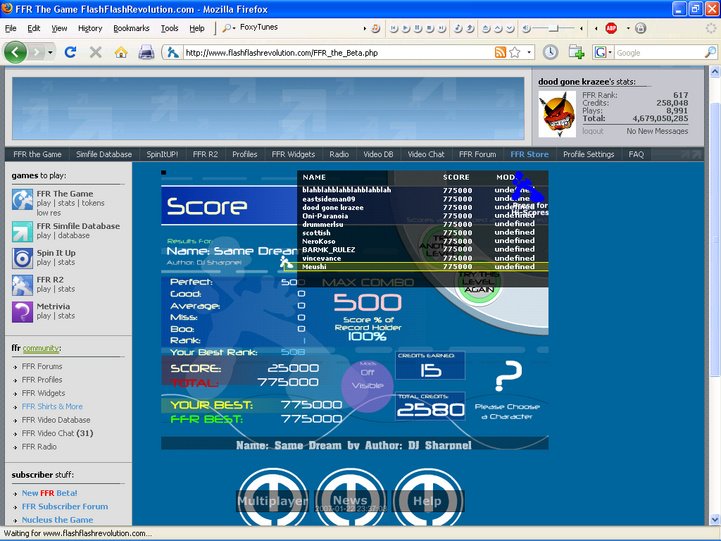The height and width of the screenshot is (541, 721).
Task: Open the Home page icon
Action: tap(121, 52)
